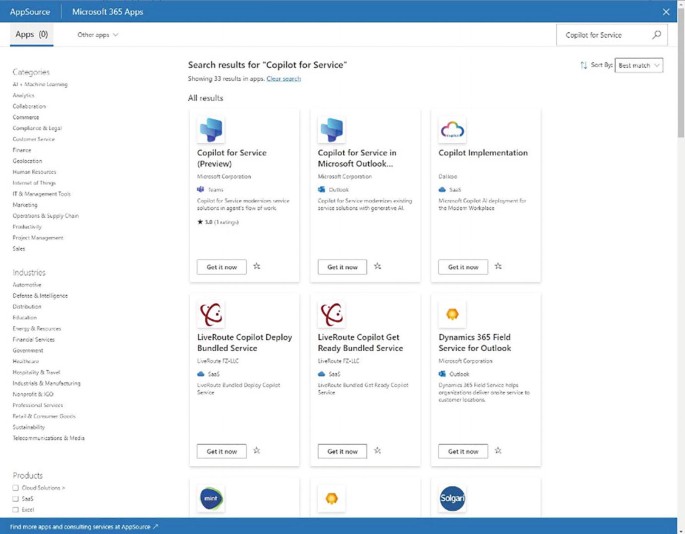The height and width of the screenshot is (534, 685).
Task: Open external AppSource link arrow in footer
Action: [x=156, y=527]
